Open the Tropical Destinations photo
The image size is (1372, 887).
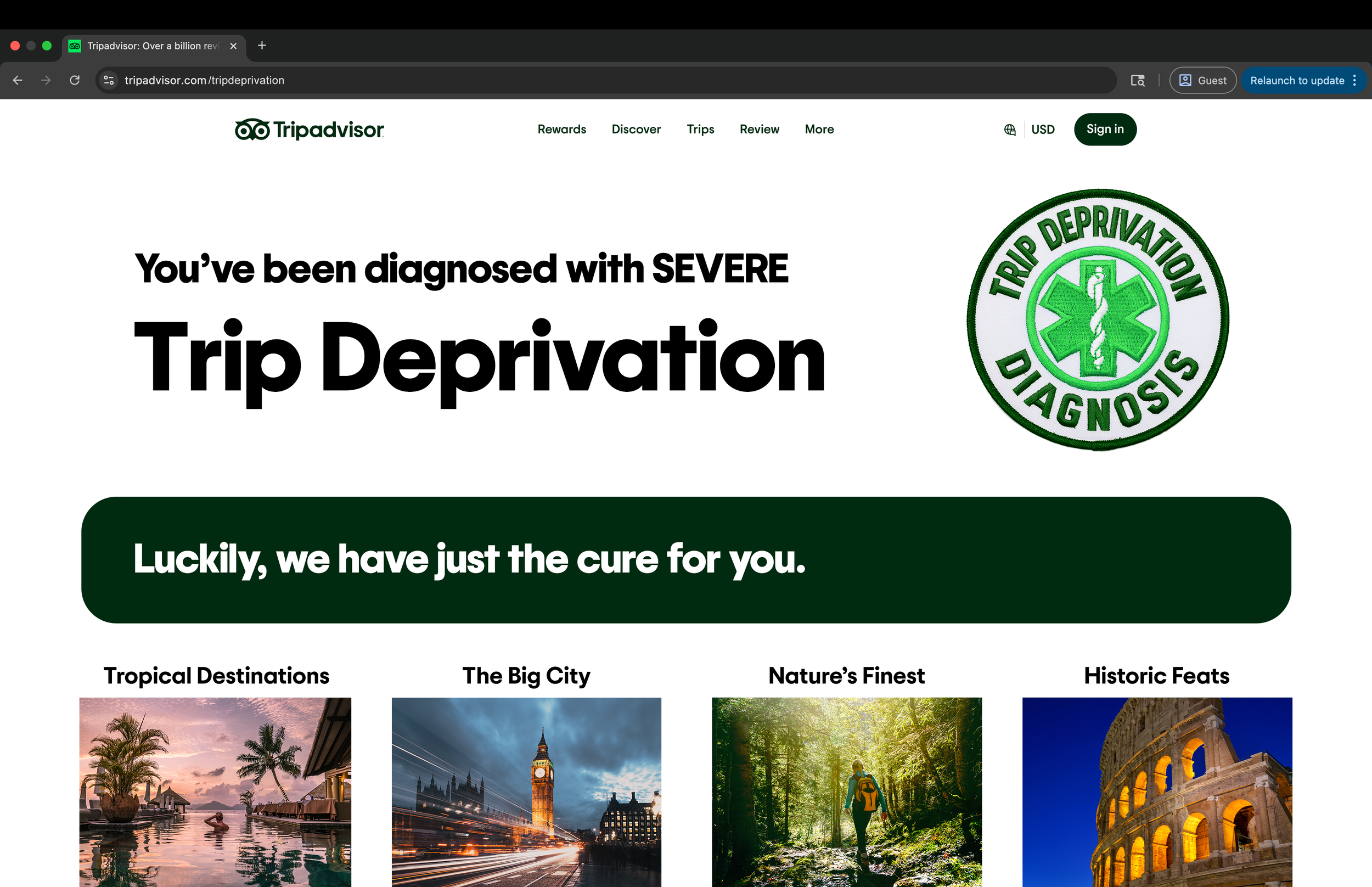tap(215, 792)
